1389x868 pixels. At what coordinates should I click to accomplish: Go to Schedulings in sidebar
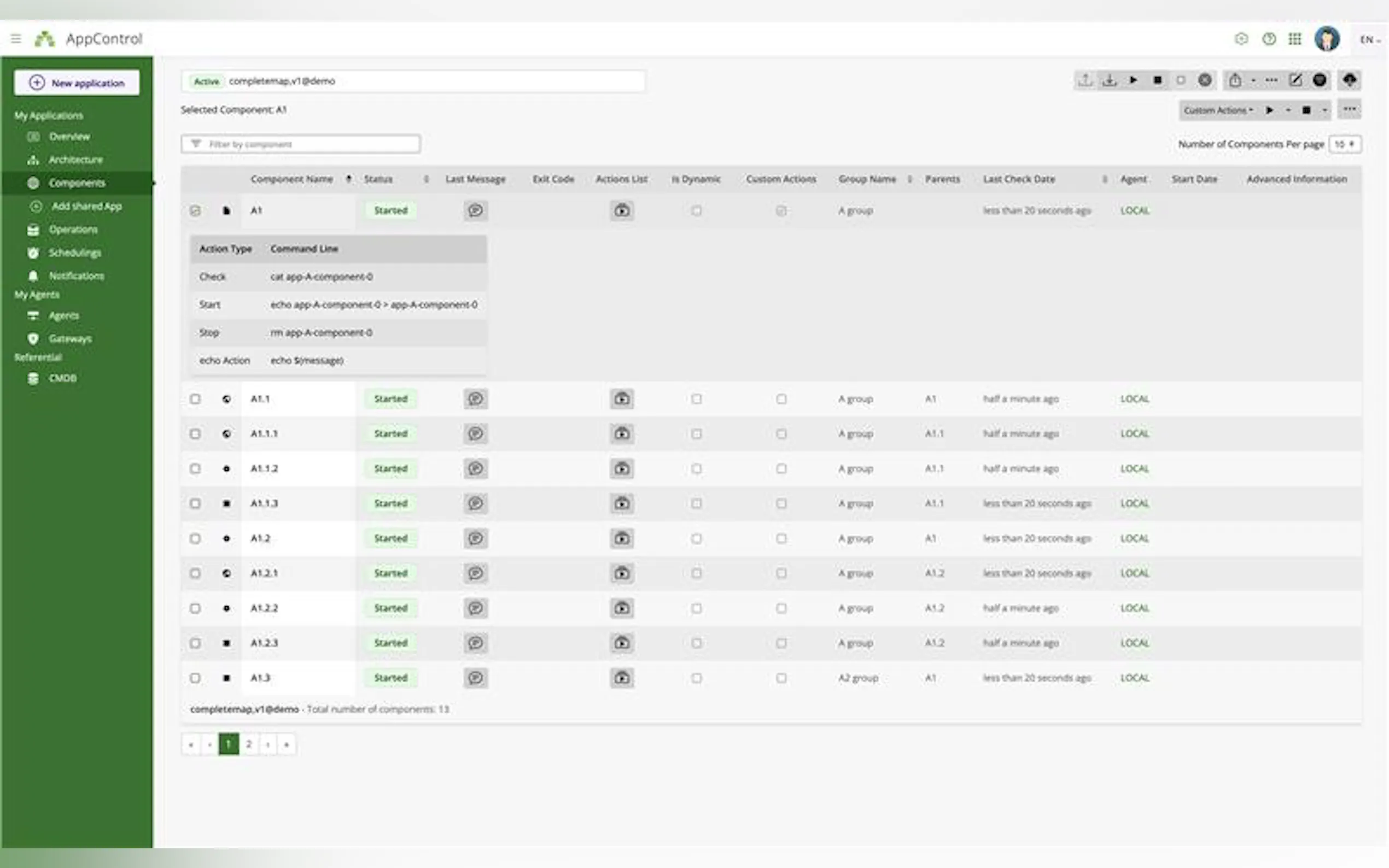(x=75, y=253)
